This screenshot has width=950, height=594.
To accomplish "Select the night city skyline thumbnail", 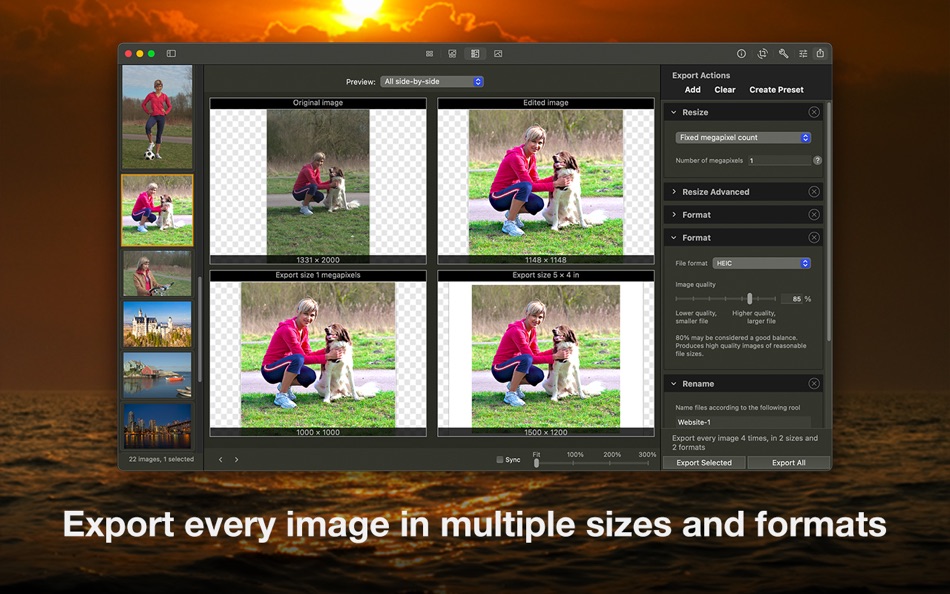I will (x=157, y=426).
